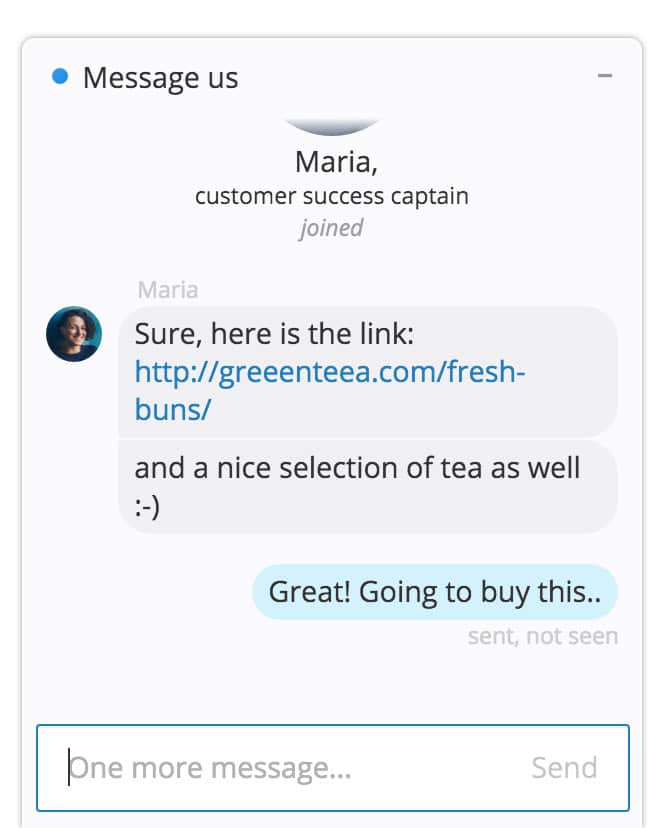The image size is (664, 828).
Task: Click the blank header space beside 'Message us'
Action: 417,77
